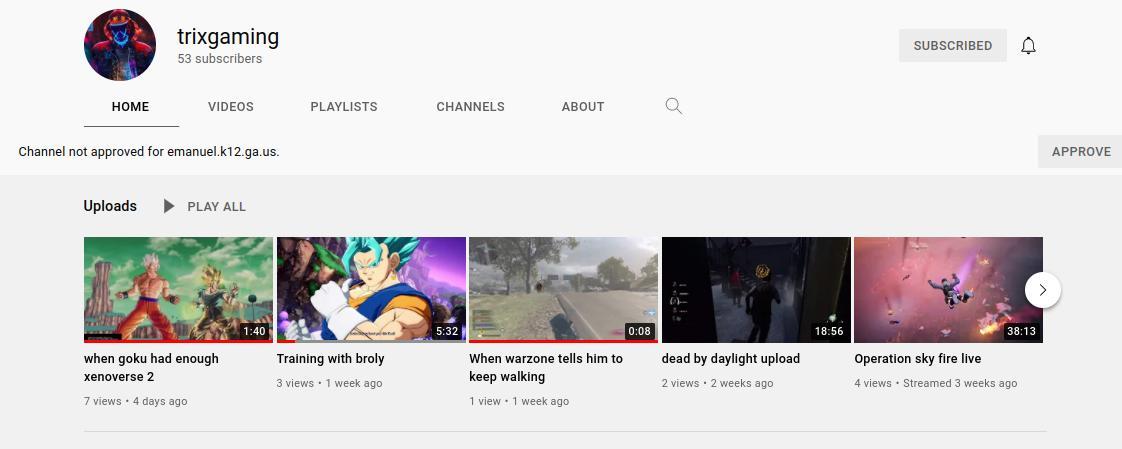Open the PLAYLISTS tab
The height and width of the screenshot is (449, 1122).
pyautogui.click(x=343, y=107)
